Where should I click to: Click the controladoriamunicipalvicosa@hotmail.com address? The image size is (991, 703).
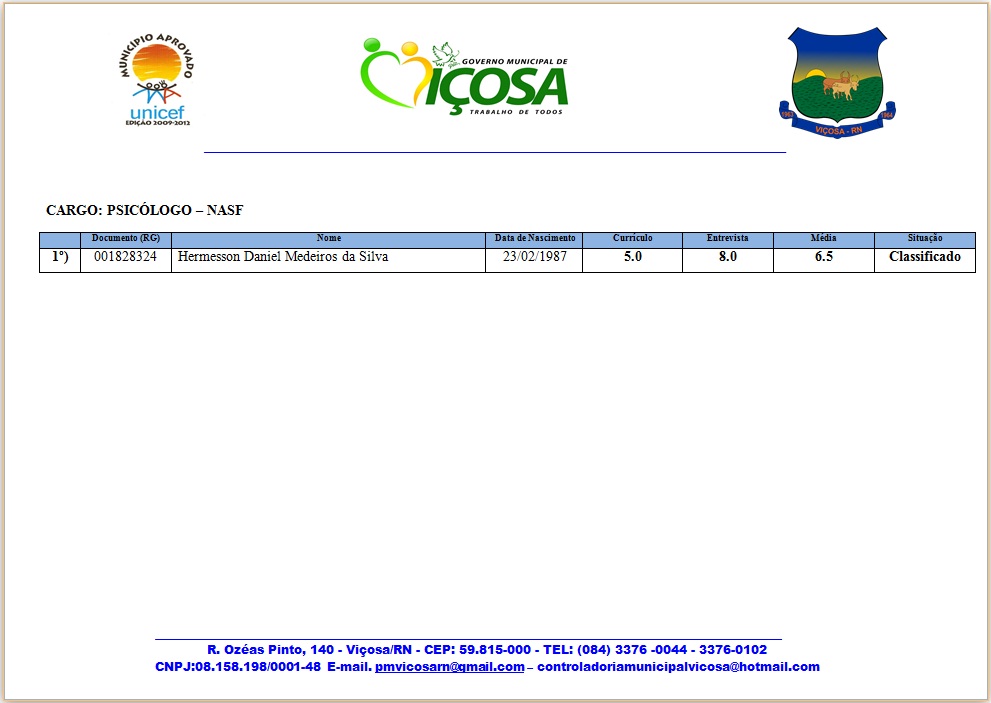click(678, 667)
